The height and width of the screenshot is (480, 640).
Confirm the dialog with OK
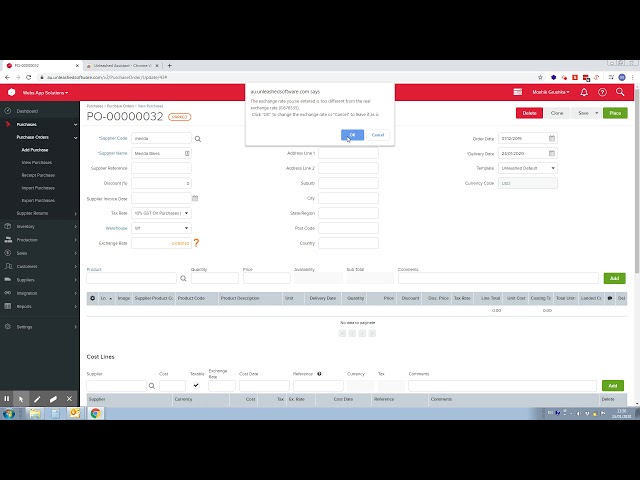point(352,135)
